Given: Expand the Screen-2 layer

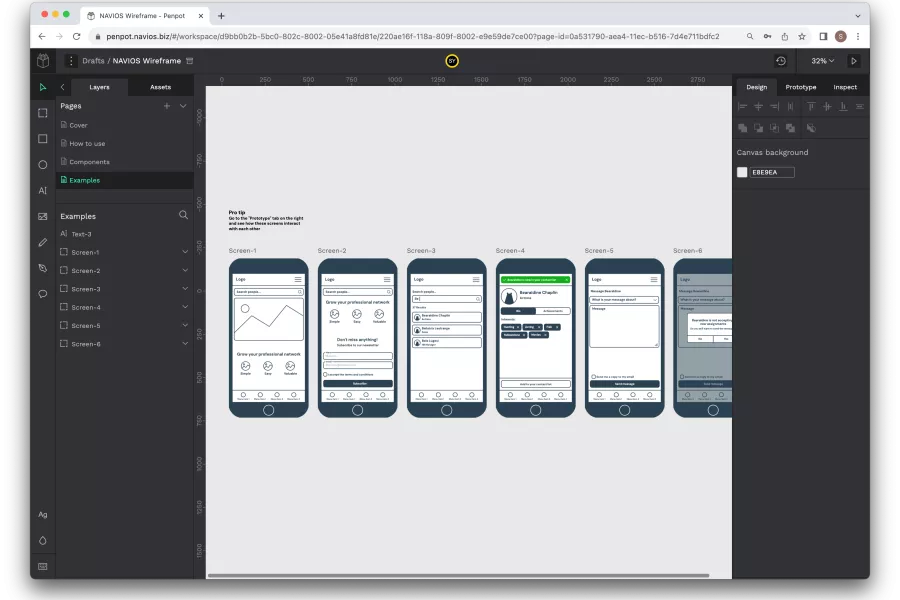Looking at the screenshot, I should coord(185,270).
